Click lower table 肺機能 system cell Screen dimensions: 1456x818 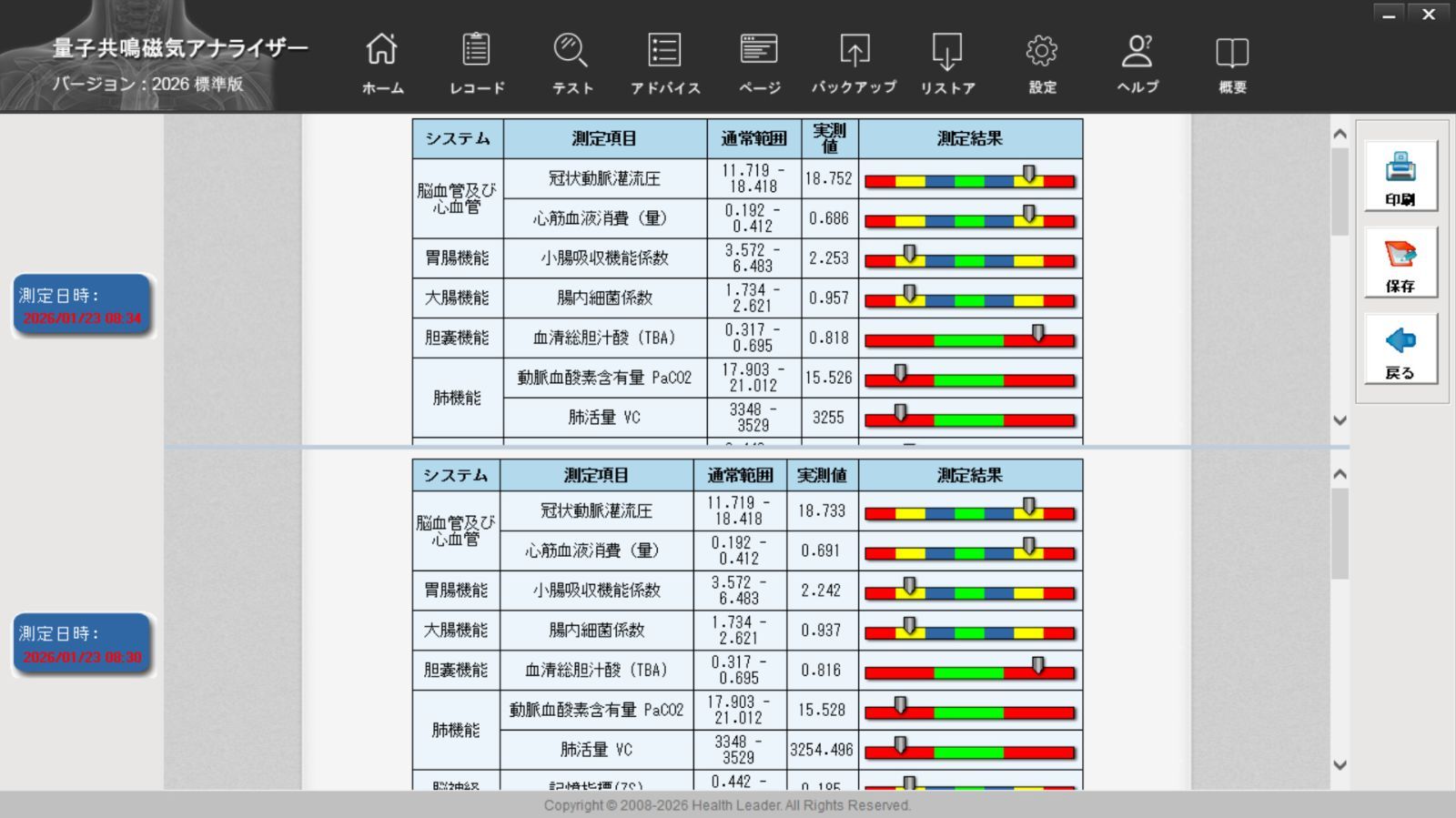pyautogui.click(x=456, y=730)
